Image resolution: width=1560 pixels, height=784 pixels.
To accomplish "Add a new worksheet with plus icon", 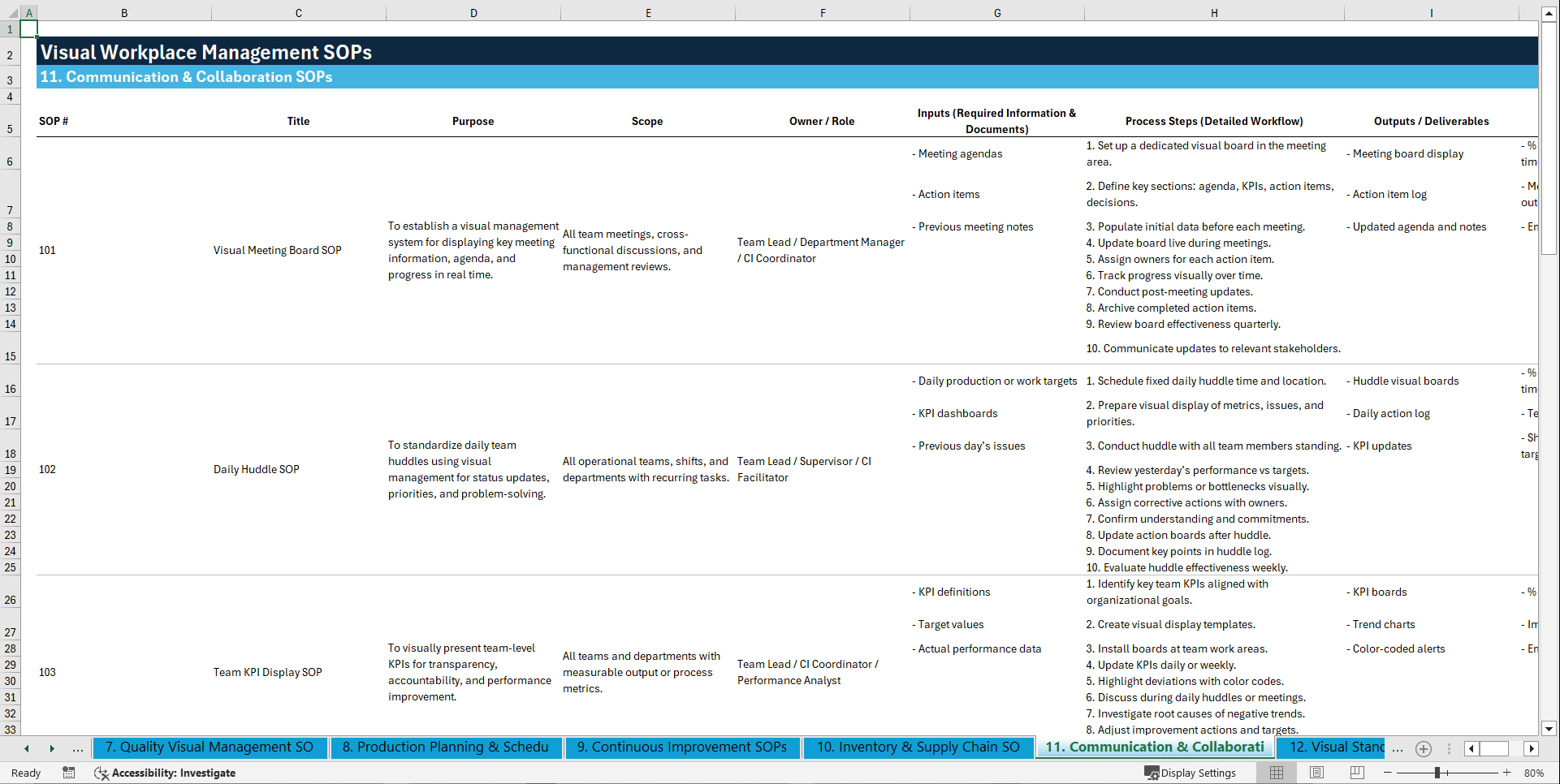I will pyautogui.click(x=1423, y=748).
